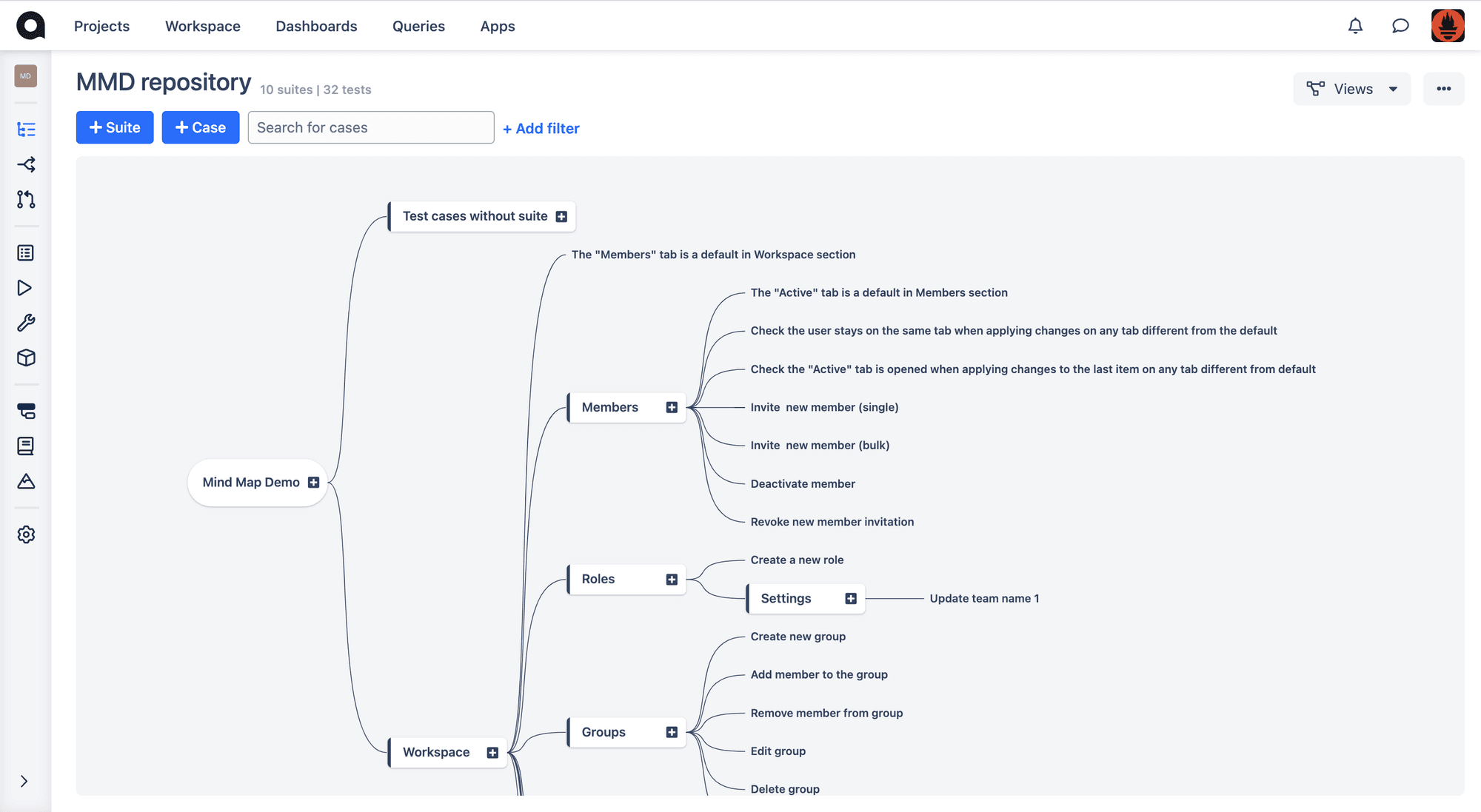The width and height of the screenshot is (1481, 812).
Task: Collapse the Settings suite node
Action: 851,599
